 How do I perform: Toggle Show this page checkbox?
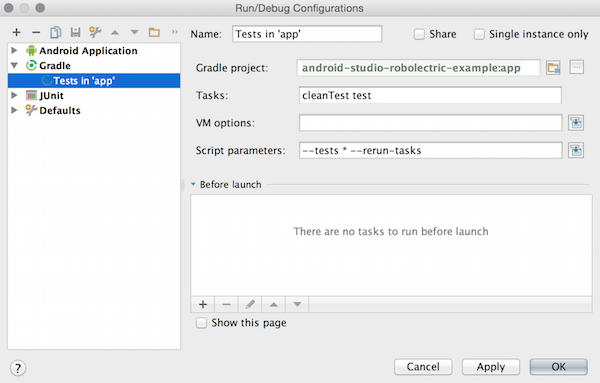201,323
